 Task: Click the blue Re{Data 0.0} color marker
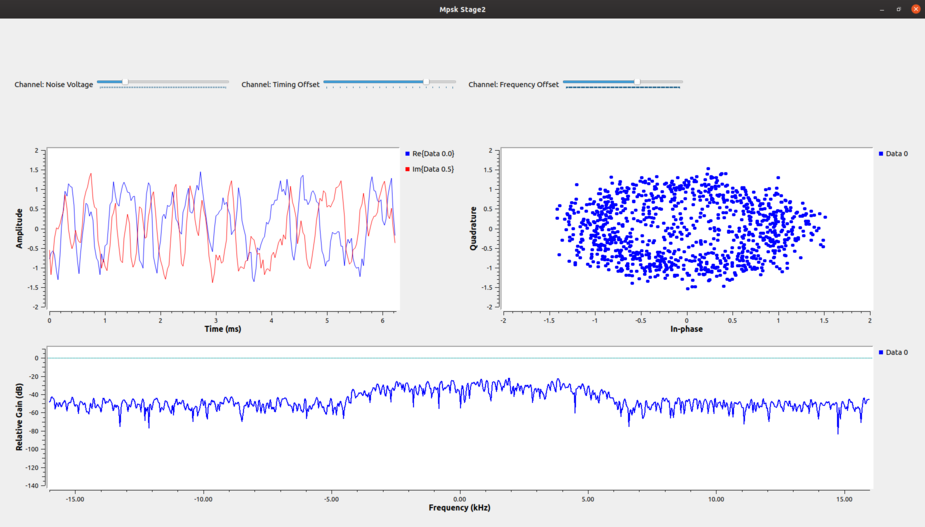[407, 153]
